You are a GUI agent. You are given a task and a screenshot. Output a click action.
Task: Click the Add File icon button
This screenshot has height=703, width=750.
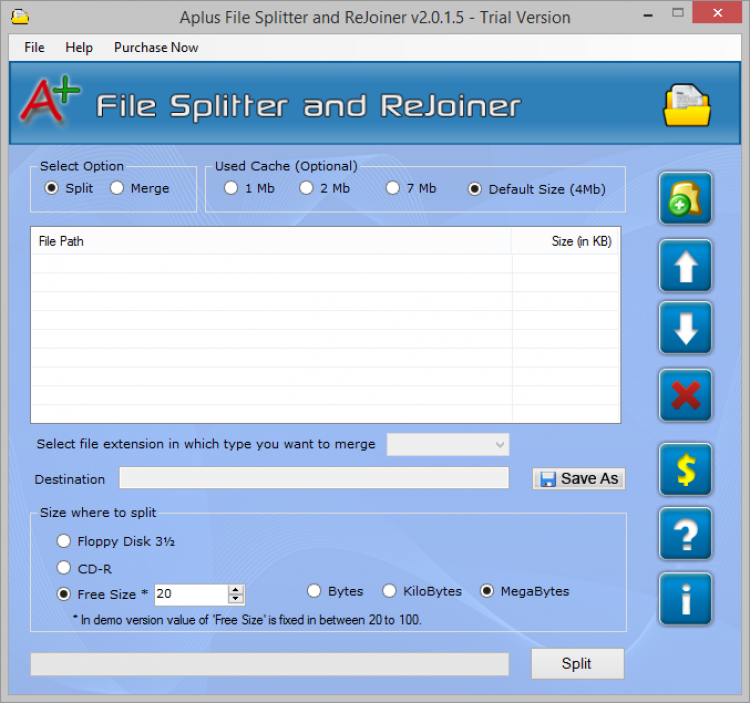coord(685,198)
